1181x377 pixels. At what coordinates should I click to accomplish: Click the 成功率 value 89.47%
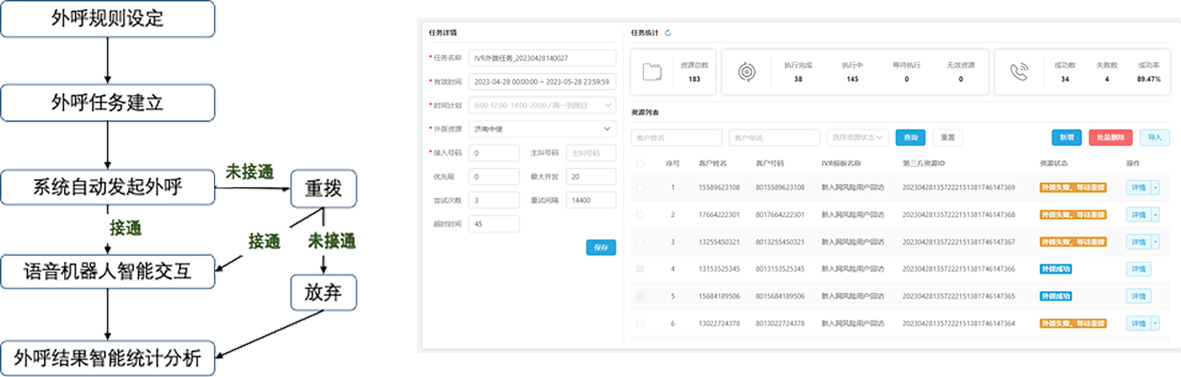coord(1149,78)
